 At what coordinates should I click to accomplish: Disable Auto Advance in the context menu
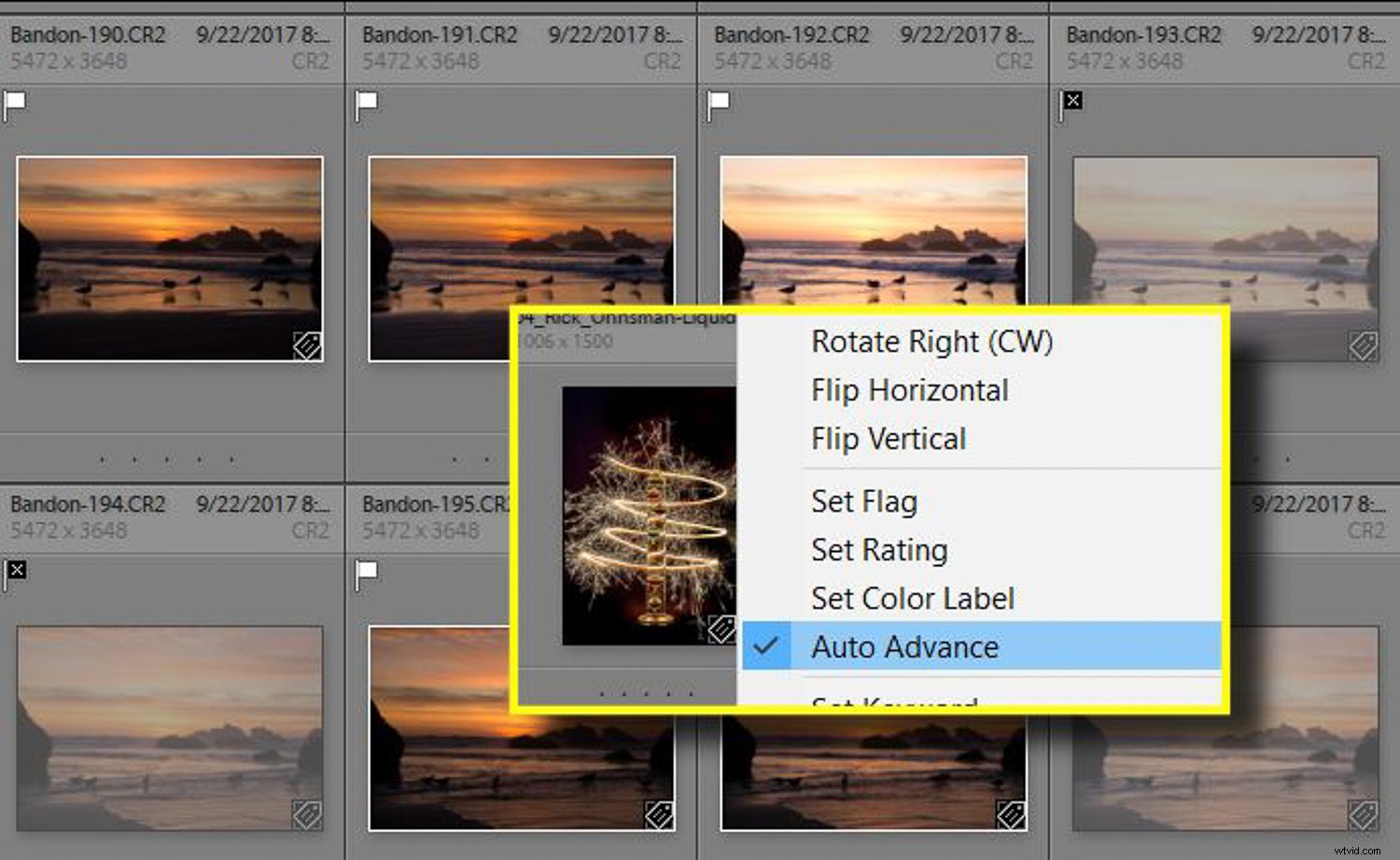click(x=904, y=646)
